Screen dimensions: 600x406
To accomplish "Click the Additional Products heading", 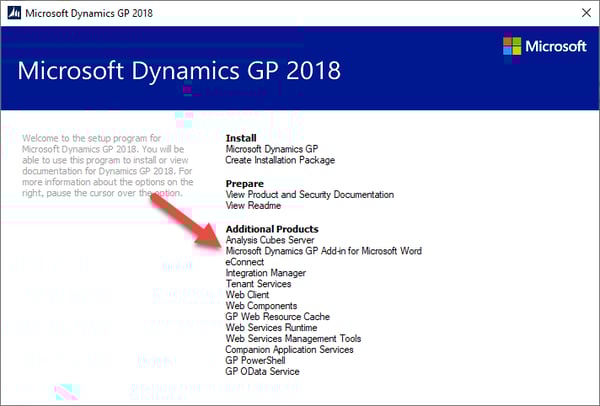I will 272,229.
